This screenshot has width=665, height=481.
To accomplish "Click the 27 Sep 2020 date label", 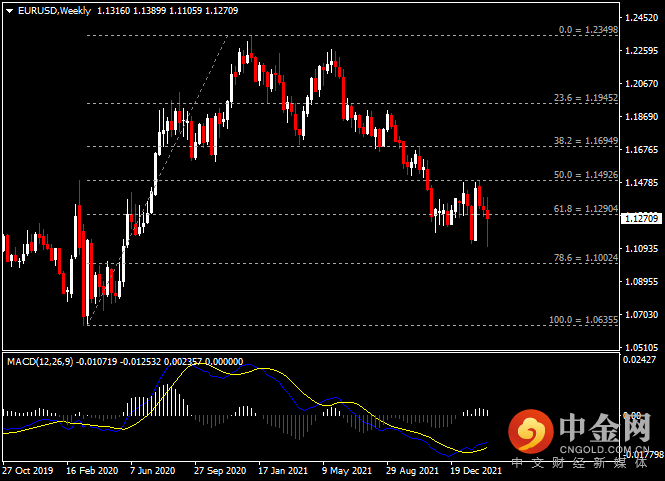I will click(x=220, y=470).
